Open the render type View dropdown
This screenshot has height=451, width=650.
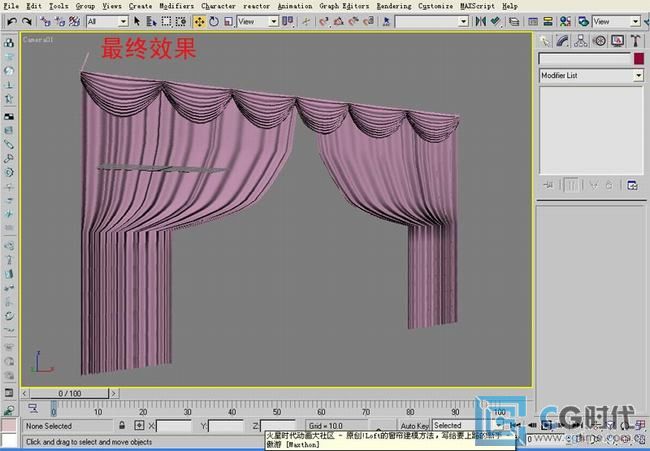(x=616, y=21)
